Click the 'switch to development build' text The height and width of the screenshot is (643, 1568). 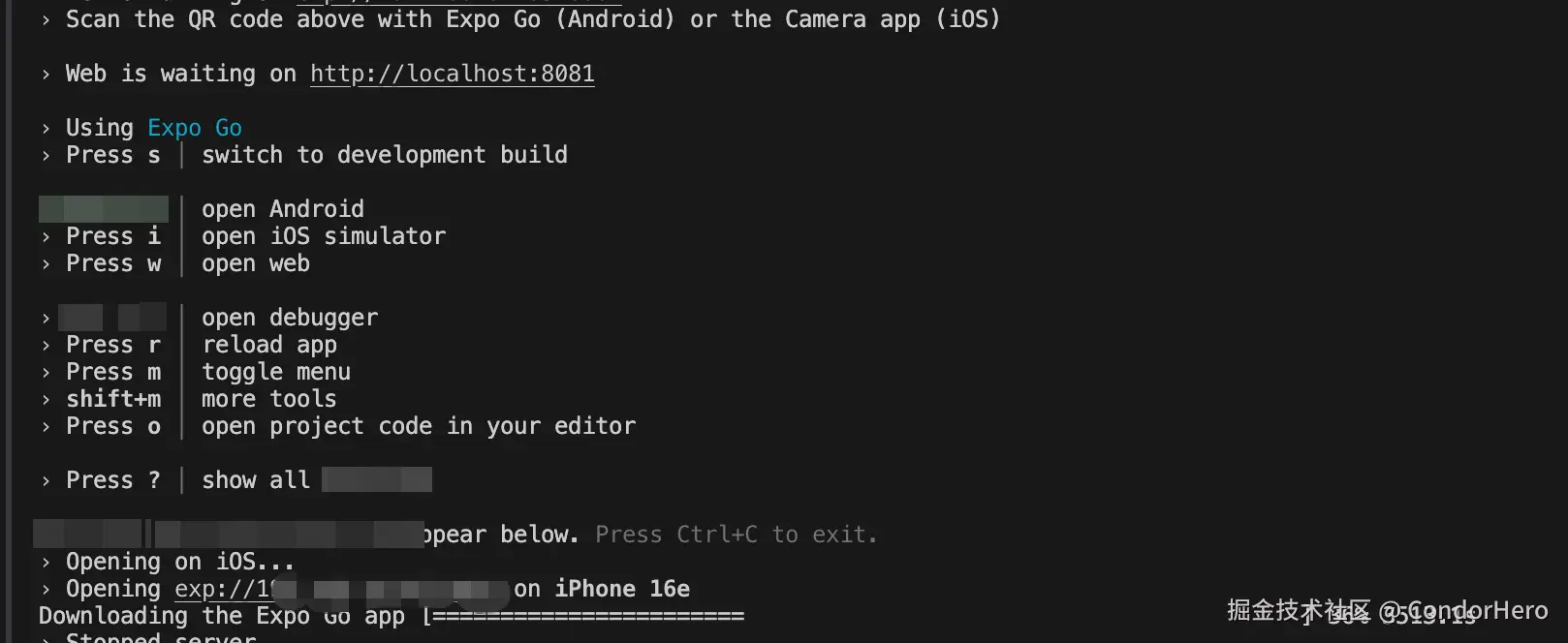click(x=384, y=155)
